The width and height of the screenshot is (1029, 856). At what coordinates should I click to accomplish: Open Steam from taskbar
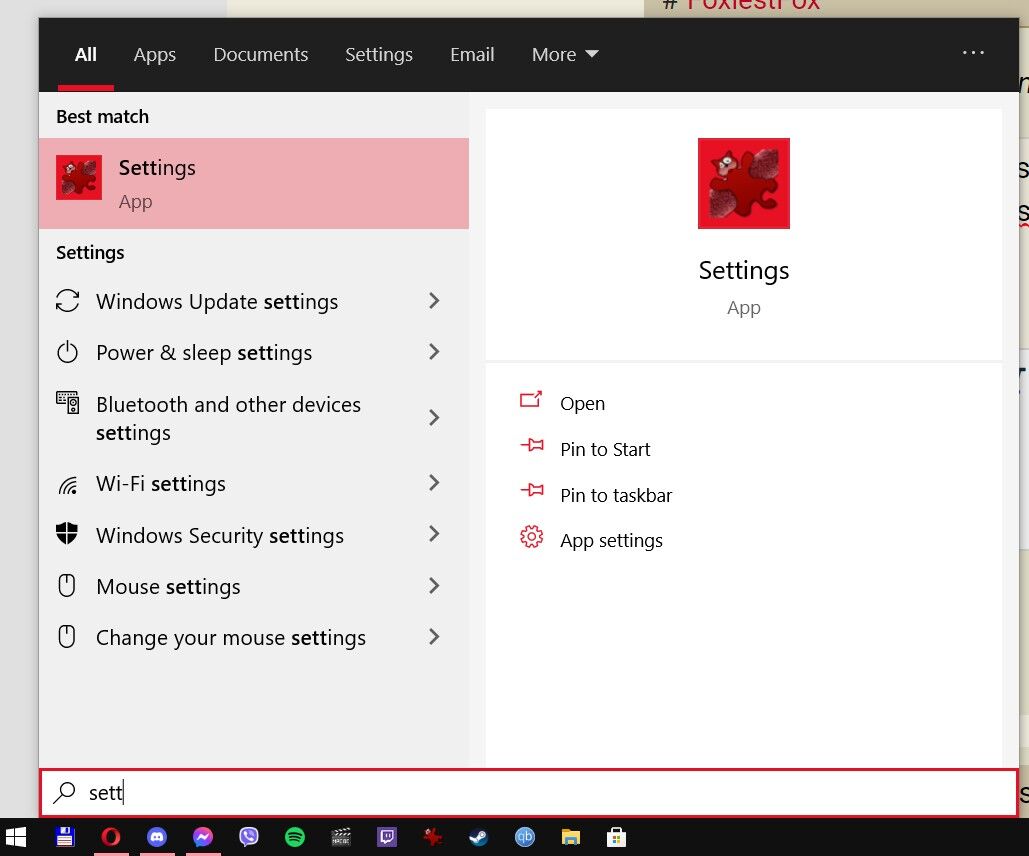coord(478,837)
